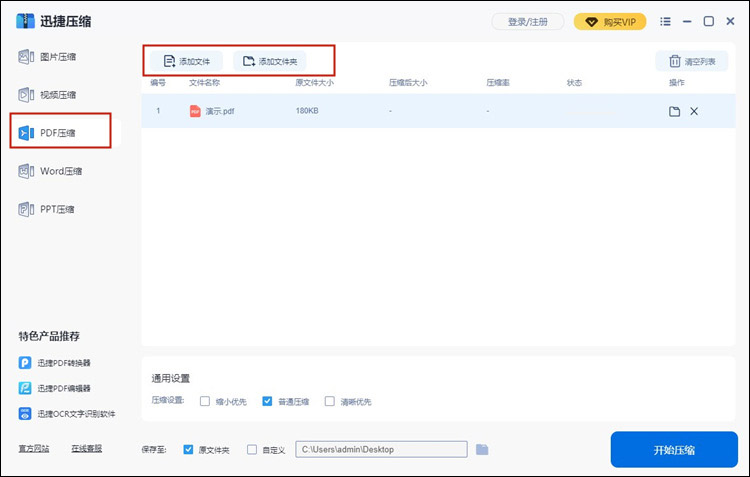750x477 pixels.
Task: Enable 清晰优先 compression checkbox
Action: click(x=330, y=401)
